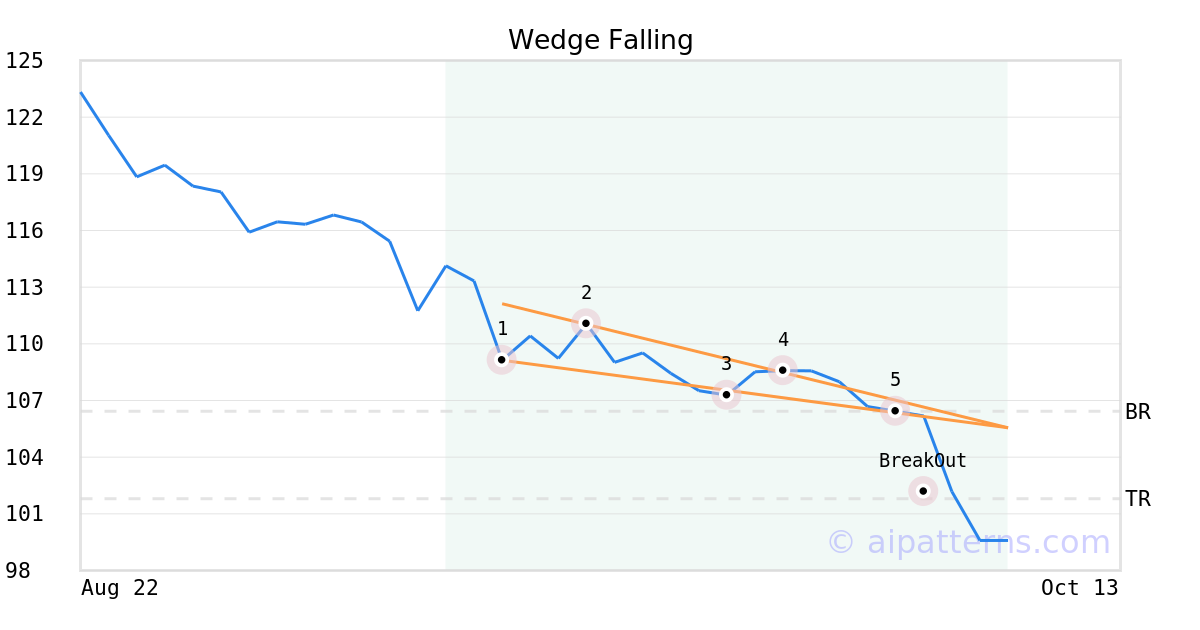Open the aipatterns.com watermark link
This screenshot has height=630, width=1200.
tap(968, 542)
